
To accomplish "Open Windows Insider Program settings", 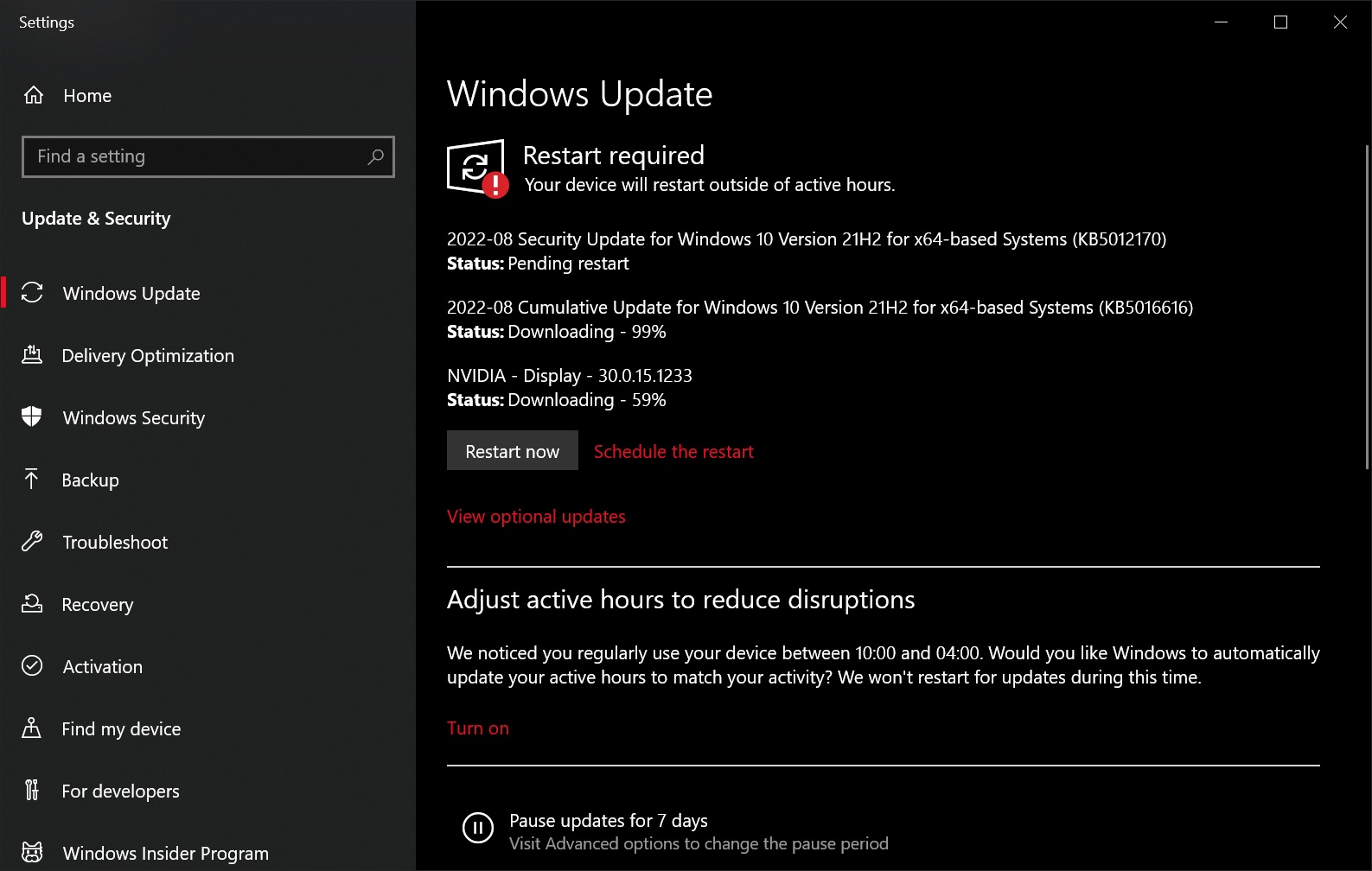I will tap(165, 853).
